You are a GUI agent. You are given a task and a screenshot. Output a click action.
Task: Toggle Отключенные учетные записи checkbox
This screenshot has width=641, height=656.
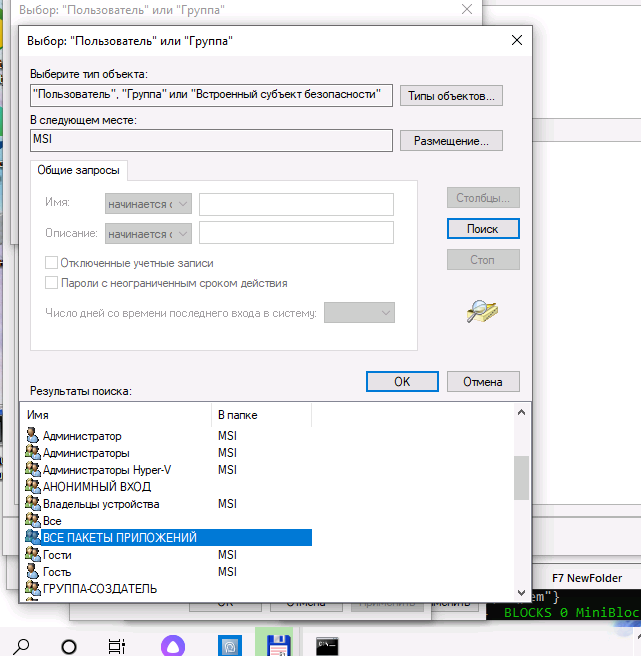(x=51, y=263)
